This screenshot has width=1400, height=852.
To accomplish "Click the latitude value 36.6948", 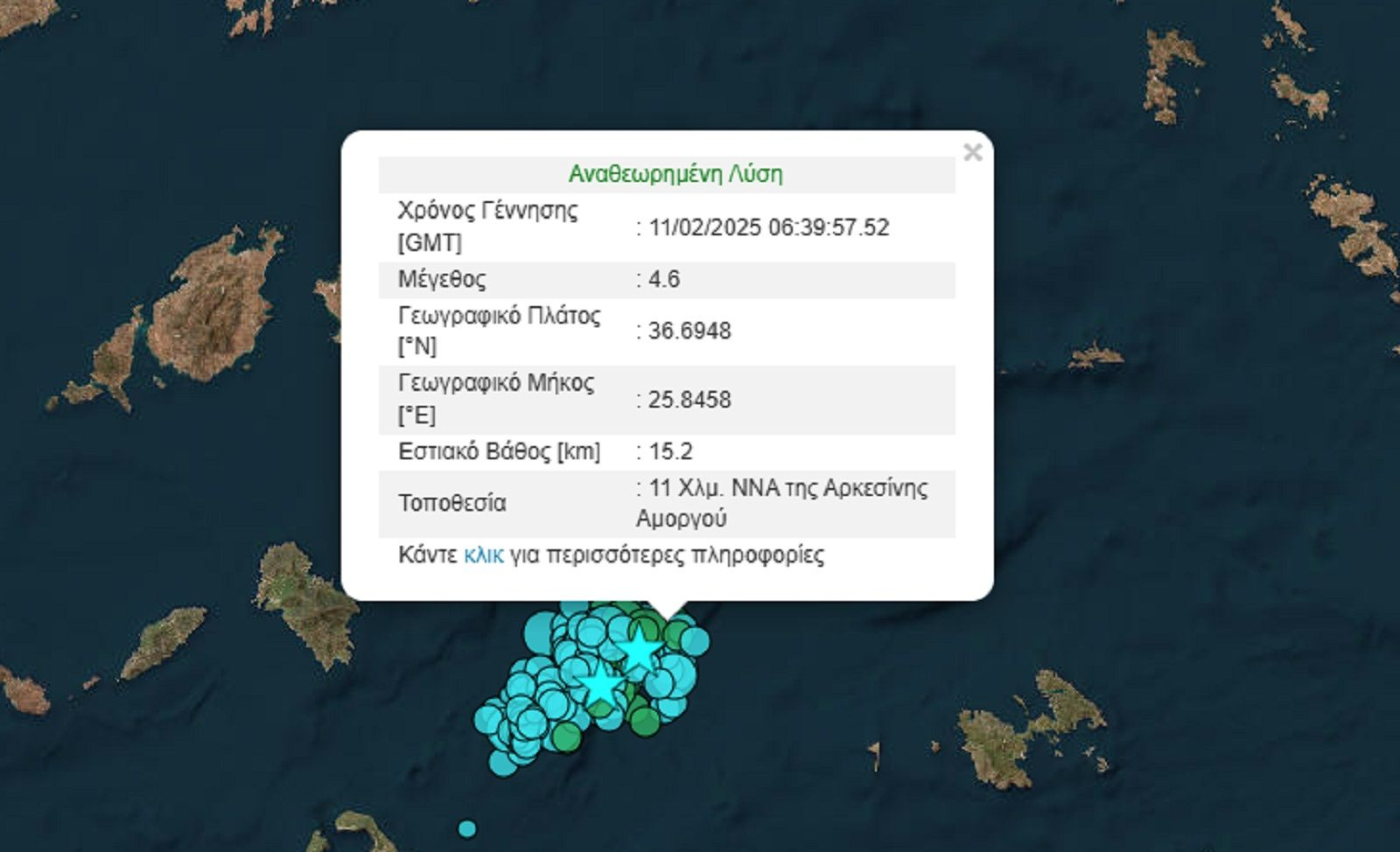I will 689,331.
